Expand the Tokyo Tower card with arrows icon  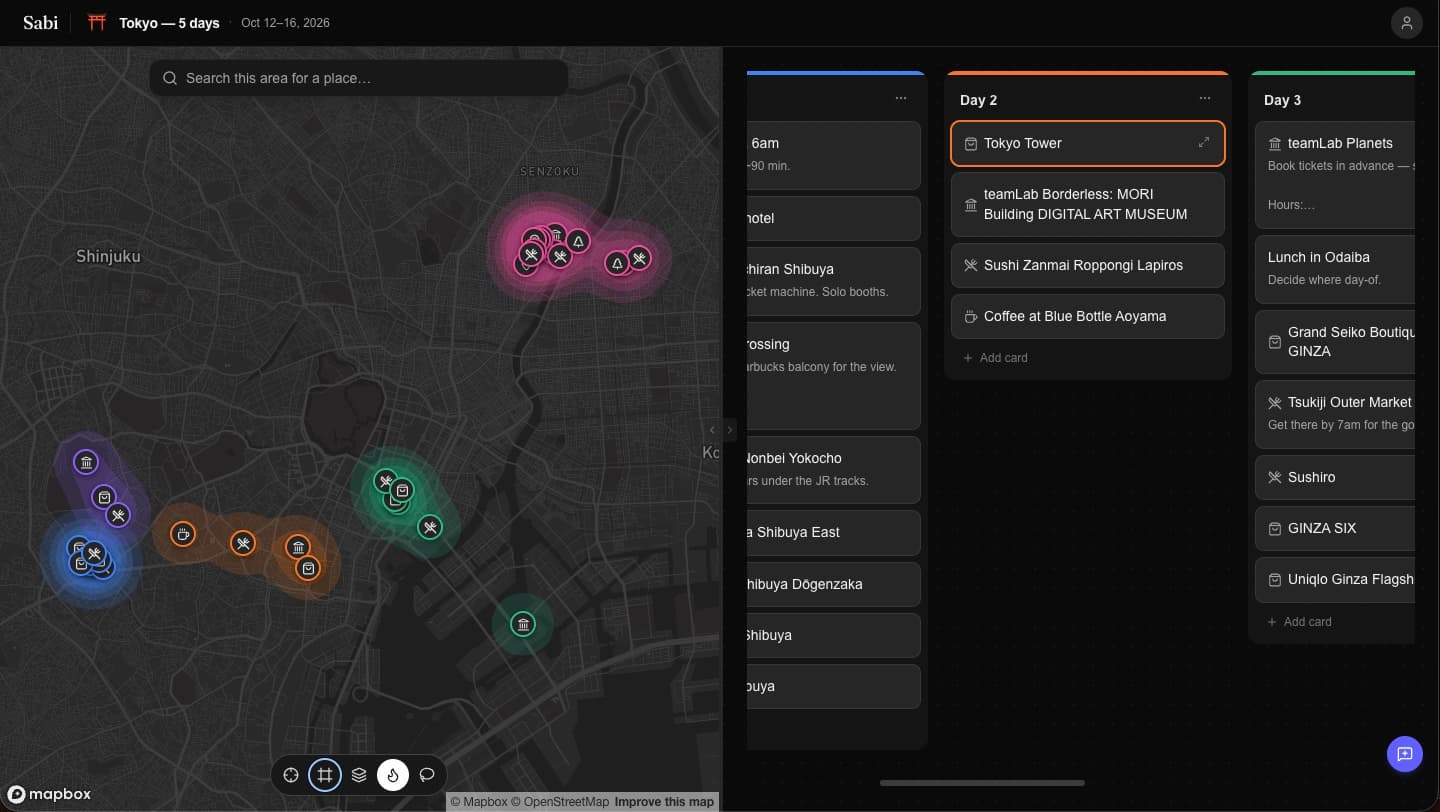pos(1204,143)
